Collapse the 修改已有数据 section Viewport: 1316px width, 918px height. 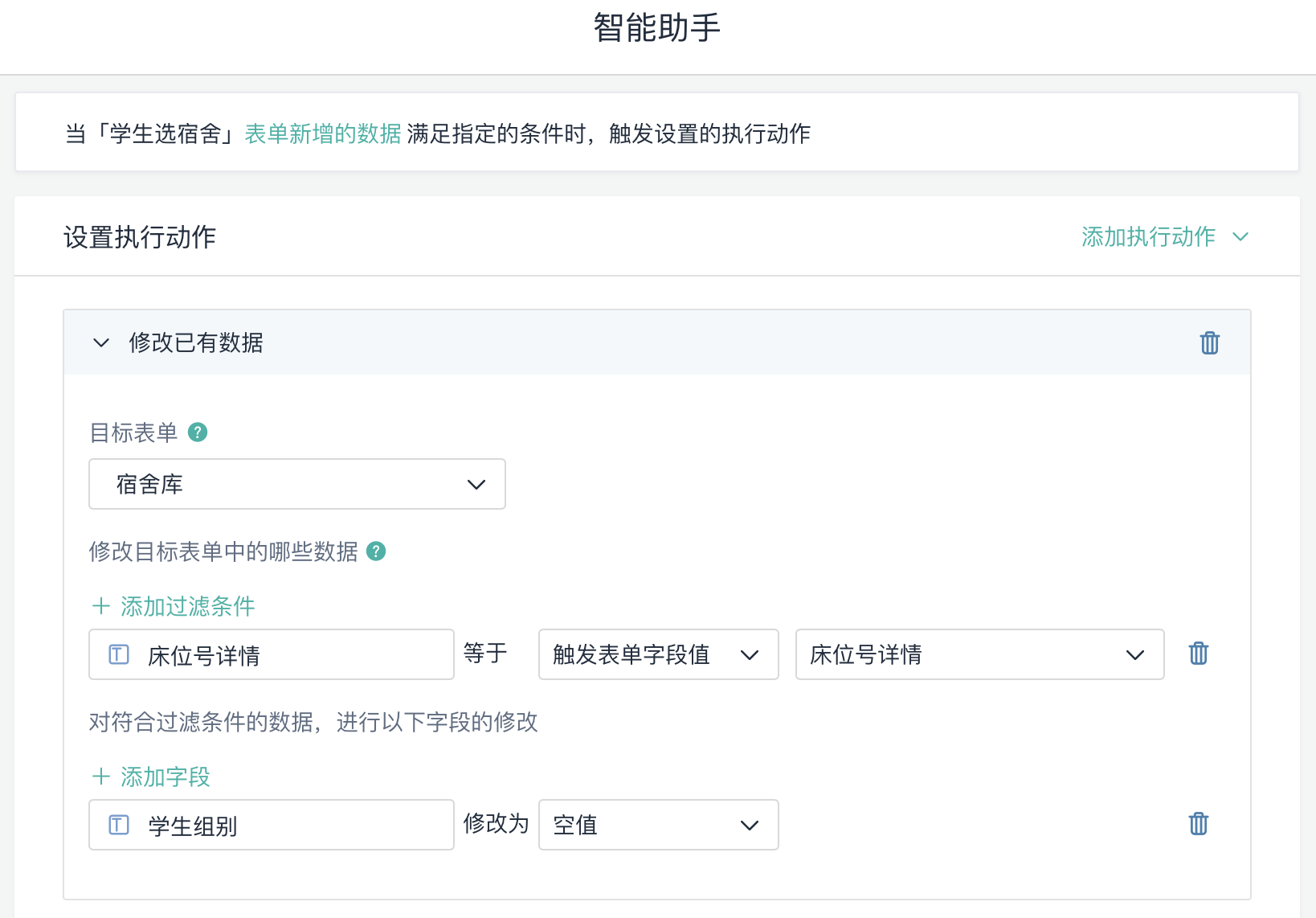pos(101,343)
